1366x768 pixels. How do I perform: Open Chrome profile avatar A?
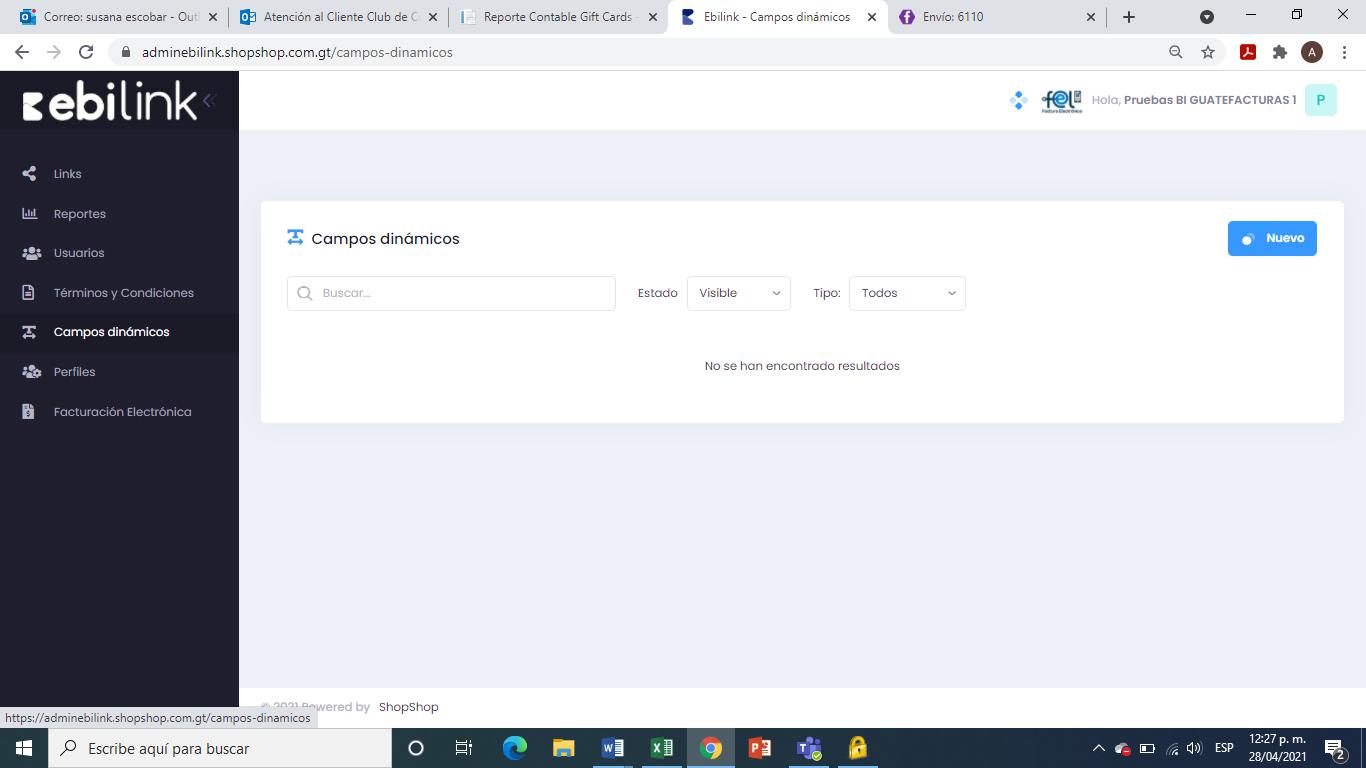point(1312,52)
